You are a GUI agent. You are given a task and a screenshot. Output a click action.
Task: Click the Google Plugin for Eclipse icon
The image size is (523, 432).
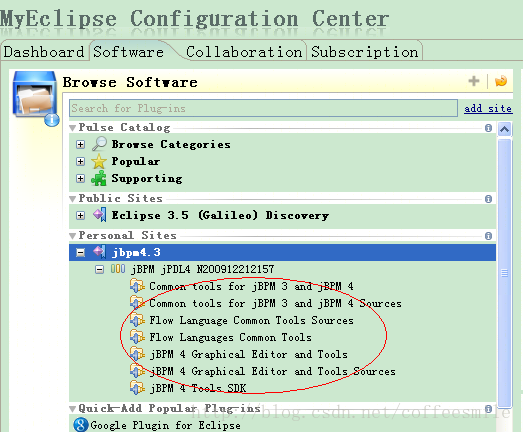click(80, 425)
